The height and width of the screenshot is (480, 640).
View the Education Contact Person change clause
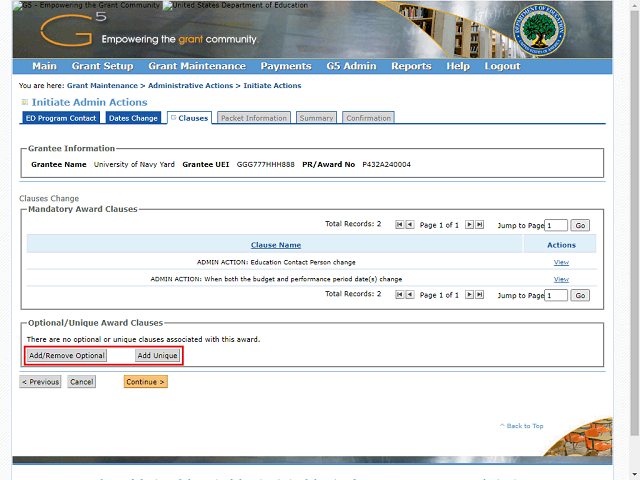(x=561, y=262)
